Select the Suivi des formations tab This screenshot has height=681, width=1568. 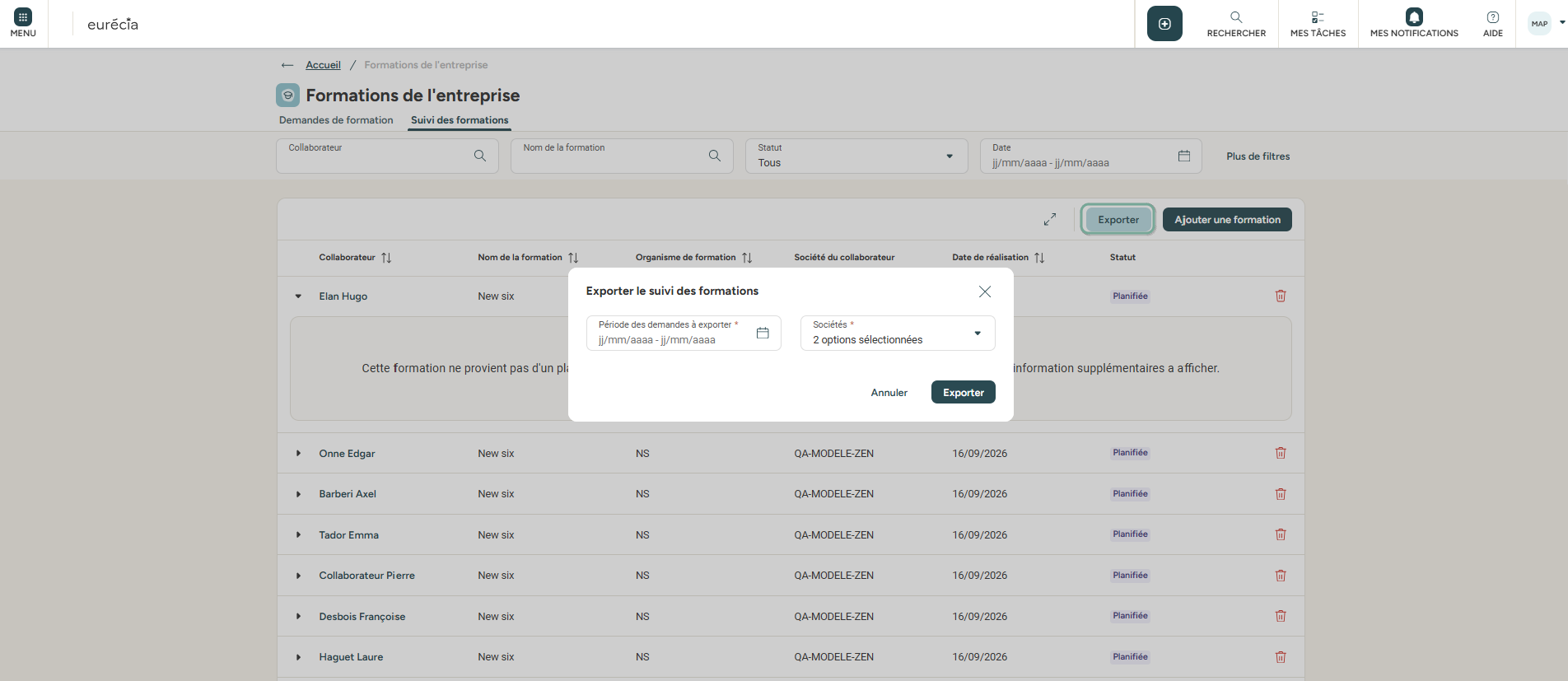[460, 120]
